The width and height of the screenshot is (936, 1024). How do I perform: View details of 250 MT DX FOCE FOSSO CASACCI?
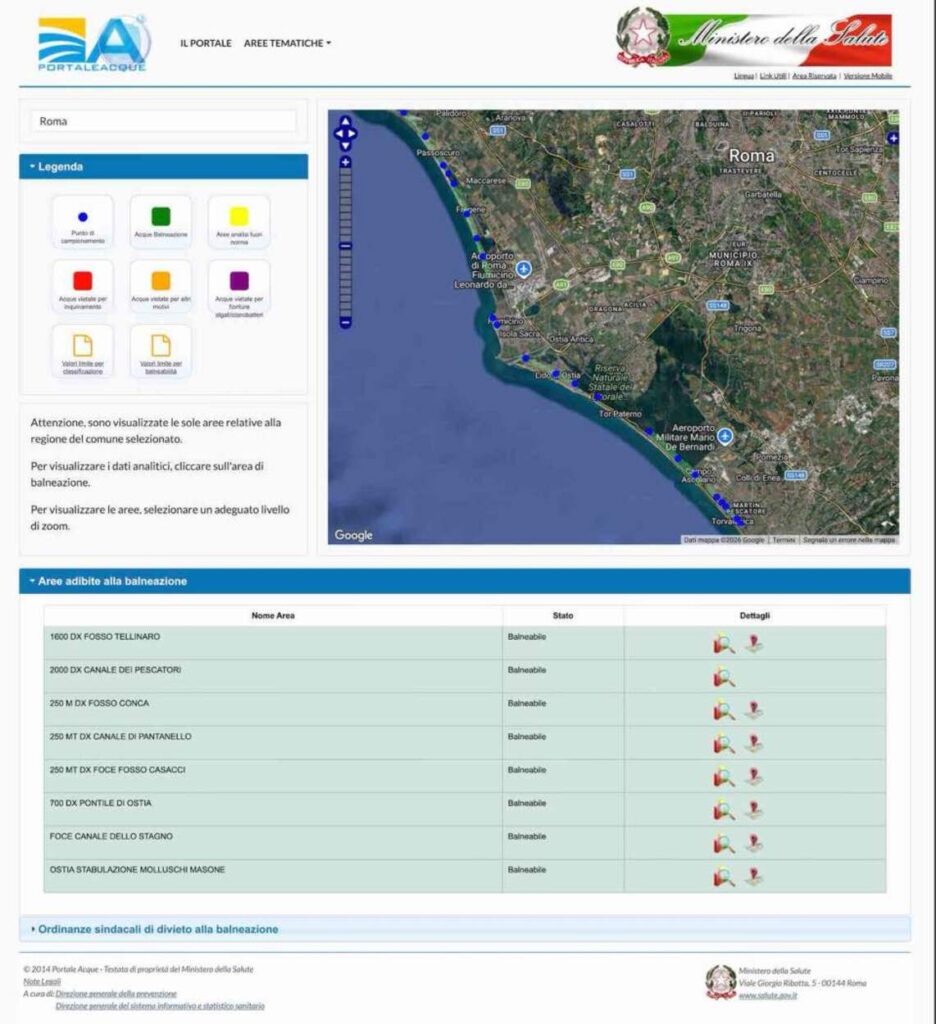(724, 777)
